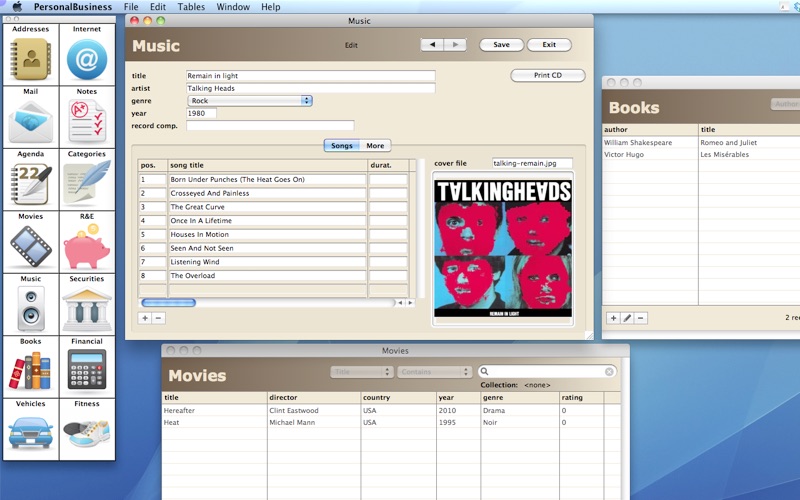
Task: Open the Title filter dropdown in Movies
Action: point(360,372)
